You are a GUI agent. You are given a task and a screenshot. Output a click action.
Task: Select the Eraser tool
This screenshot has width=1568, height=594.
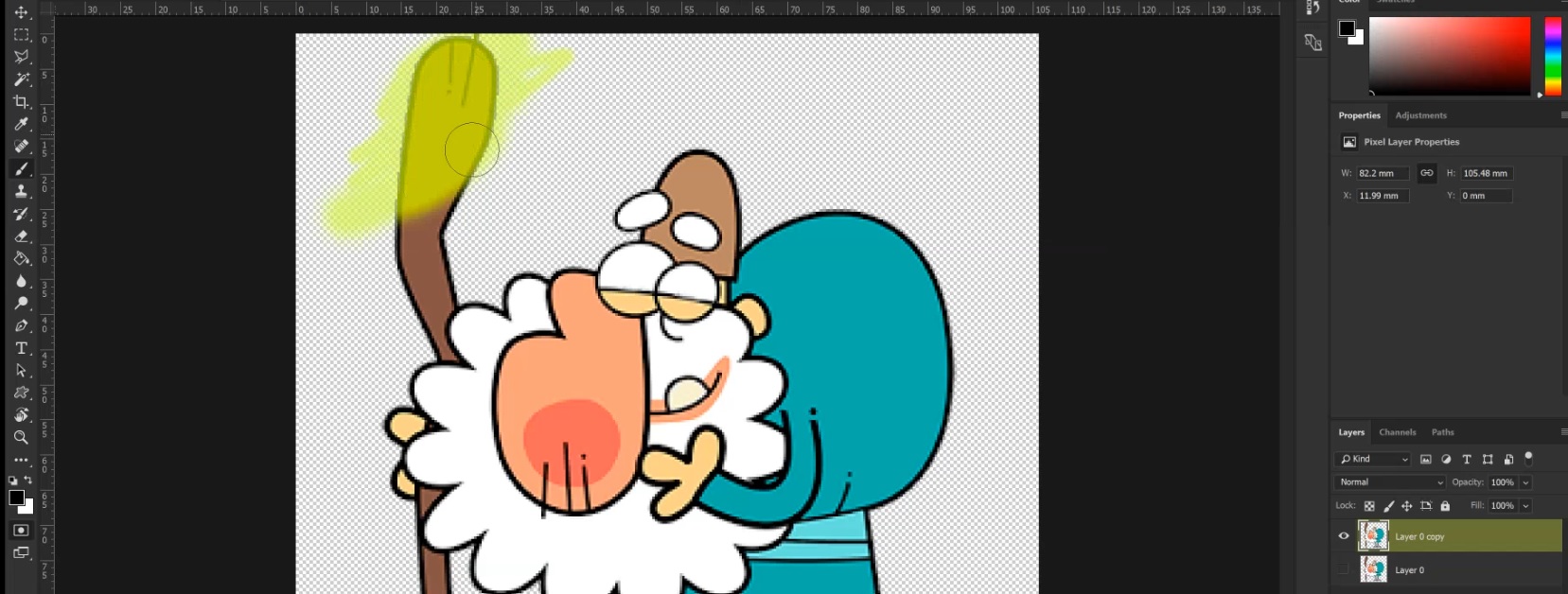tap(21, 236)
